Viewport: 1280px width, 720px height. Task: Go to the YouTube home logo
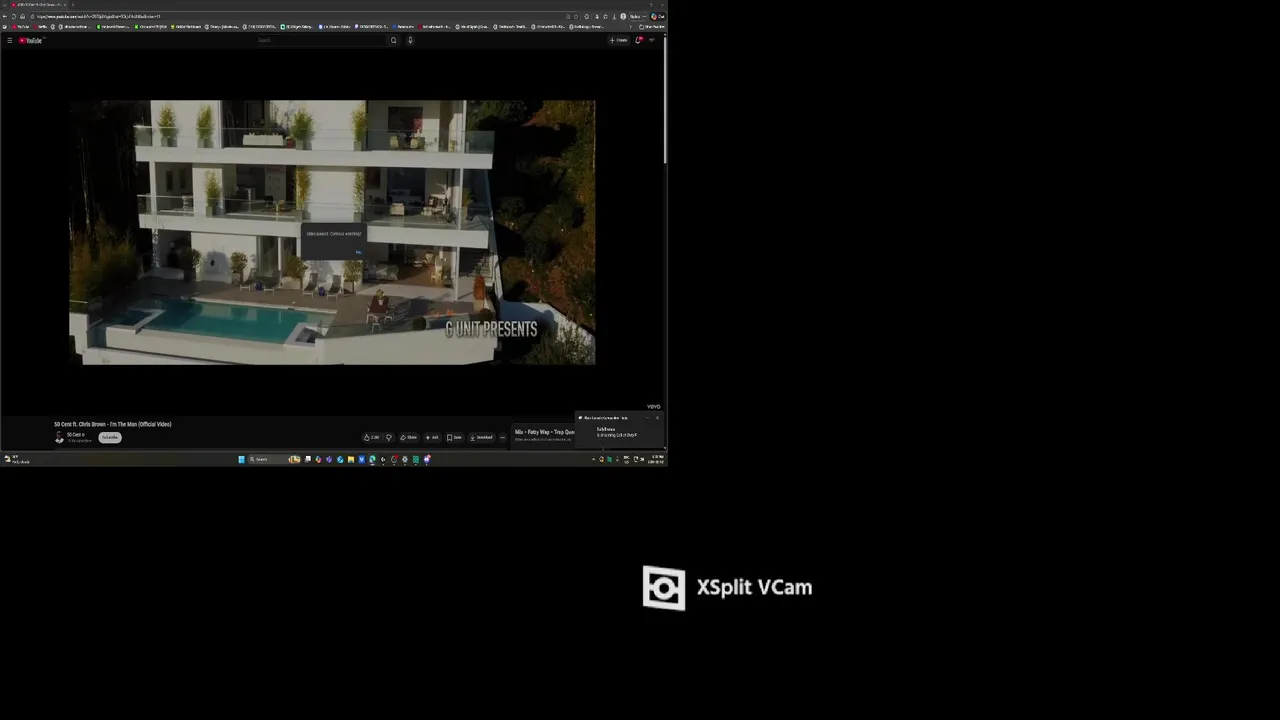click(x=30, y=40)
